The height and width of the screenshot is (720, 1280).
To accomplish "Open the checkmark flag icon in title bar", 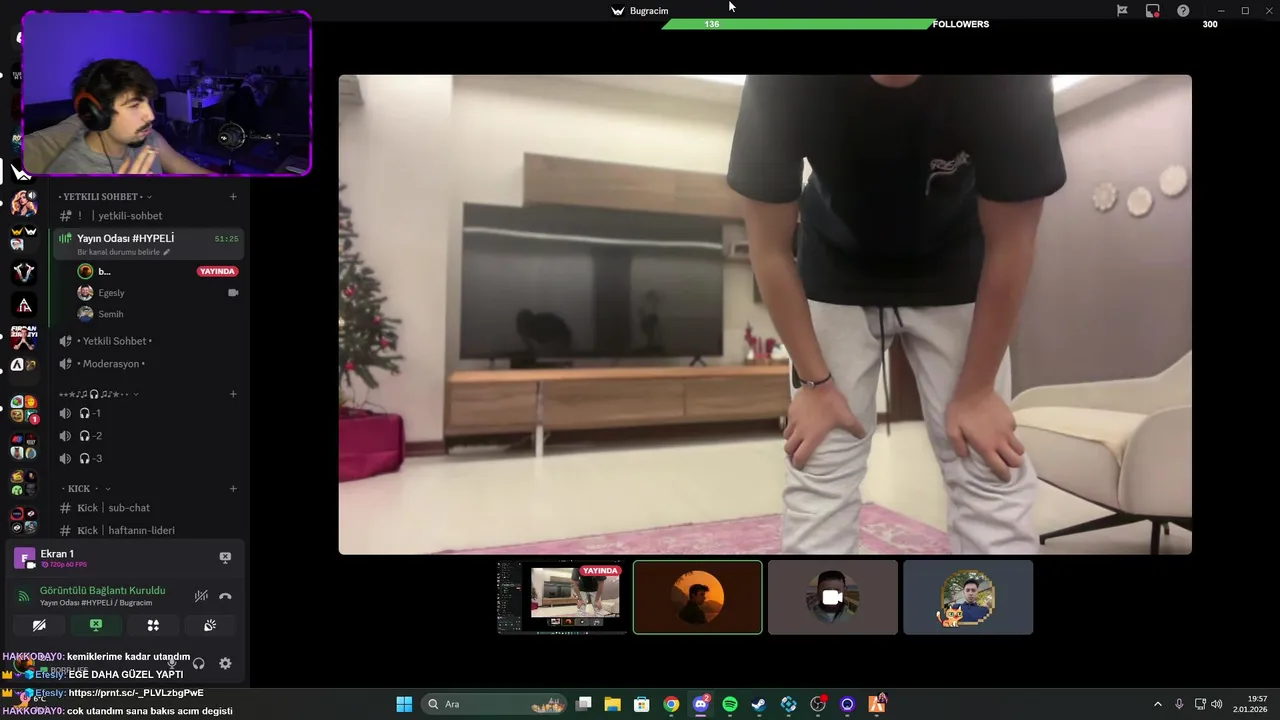I will tap(1122, 11).
